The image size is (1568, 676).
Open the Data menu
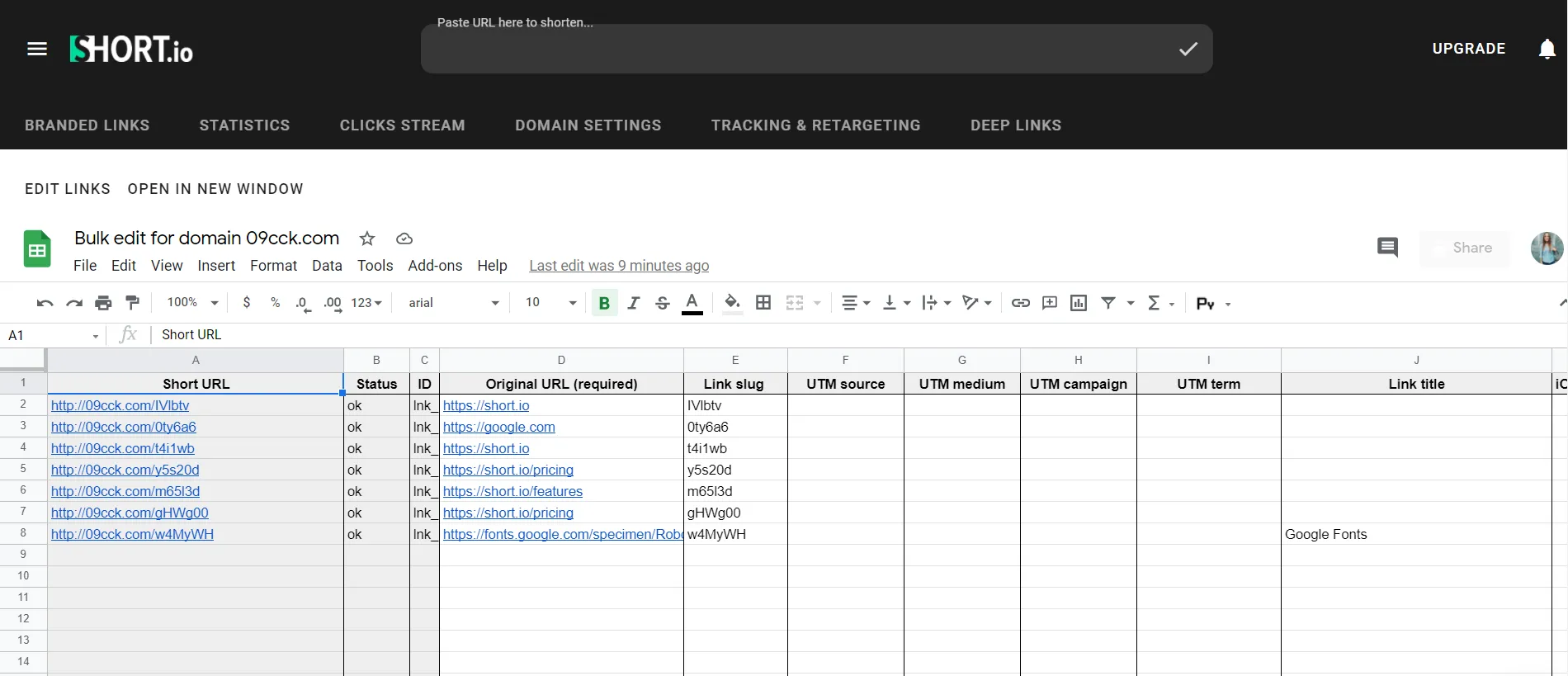[x=327, y=266]
